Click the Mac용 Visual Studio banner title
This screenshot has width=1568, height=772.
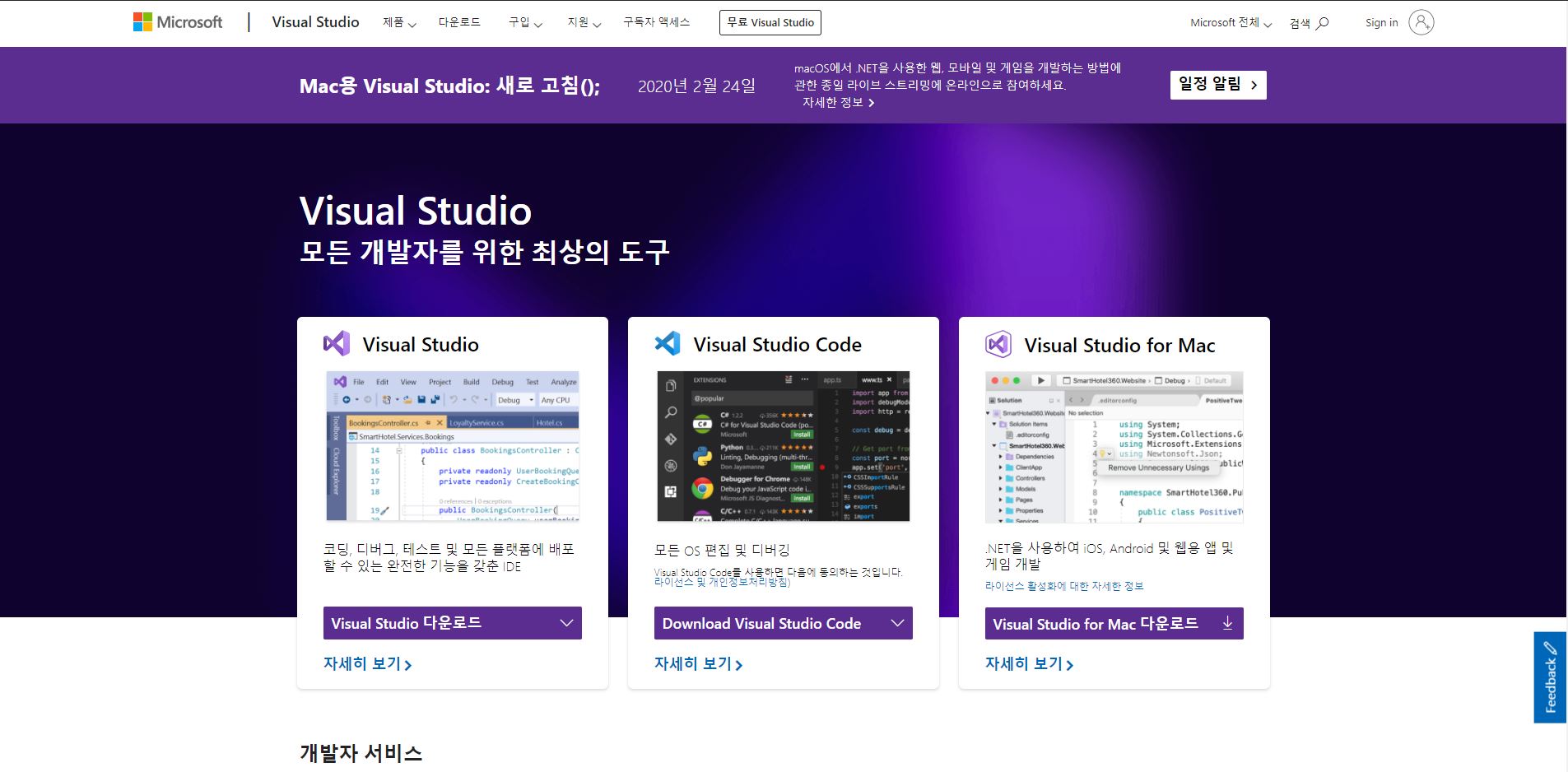[449, 86]
